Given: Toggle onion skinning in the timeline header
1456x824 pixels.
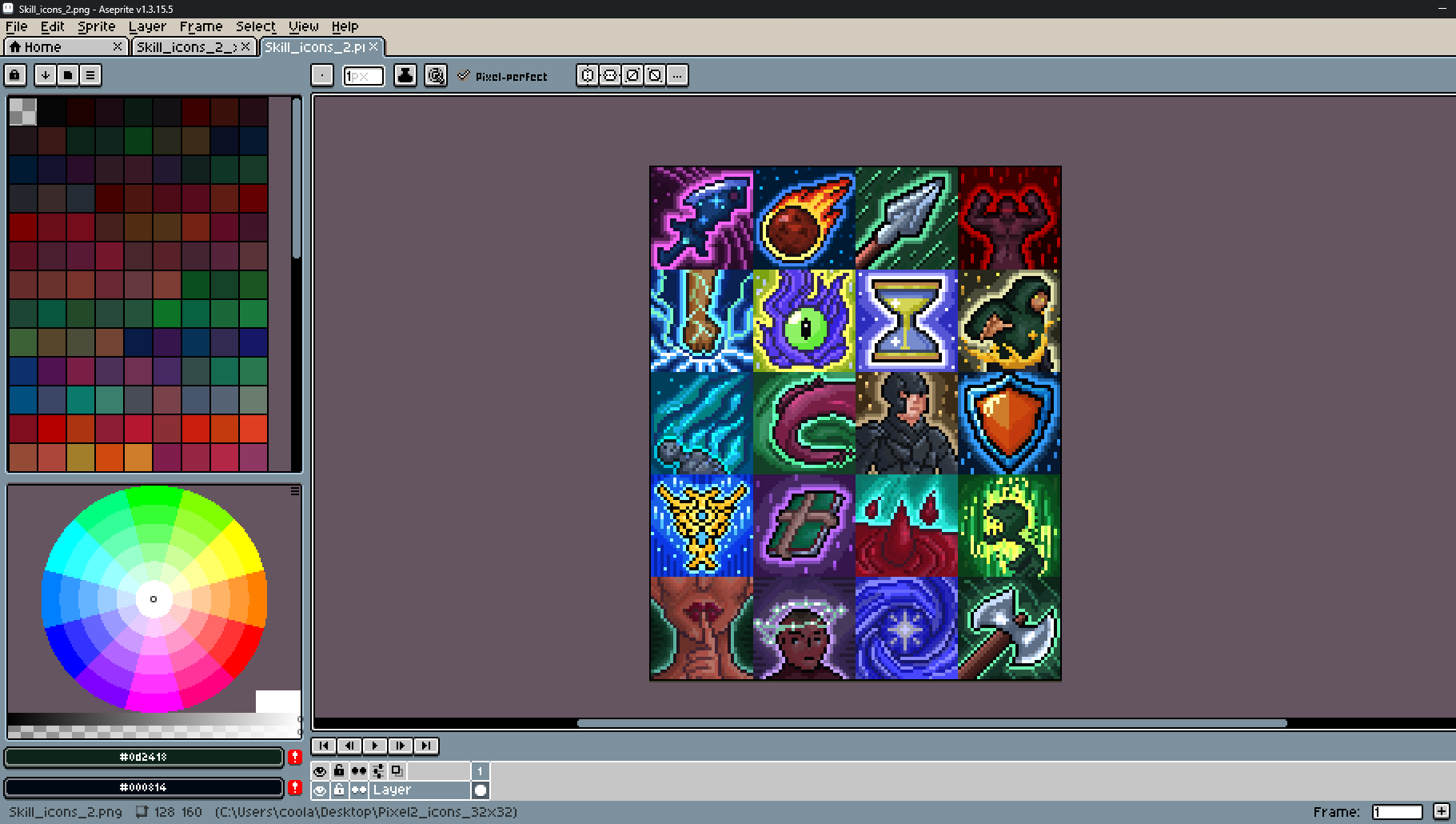Looking at the screenshot, I should (397, 771).
